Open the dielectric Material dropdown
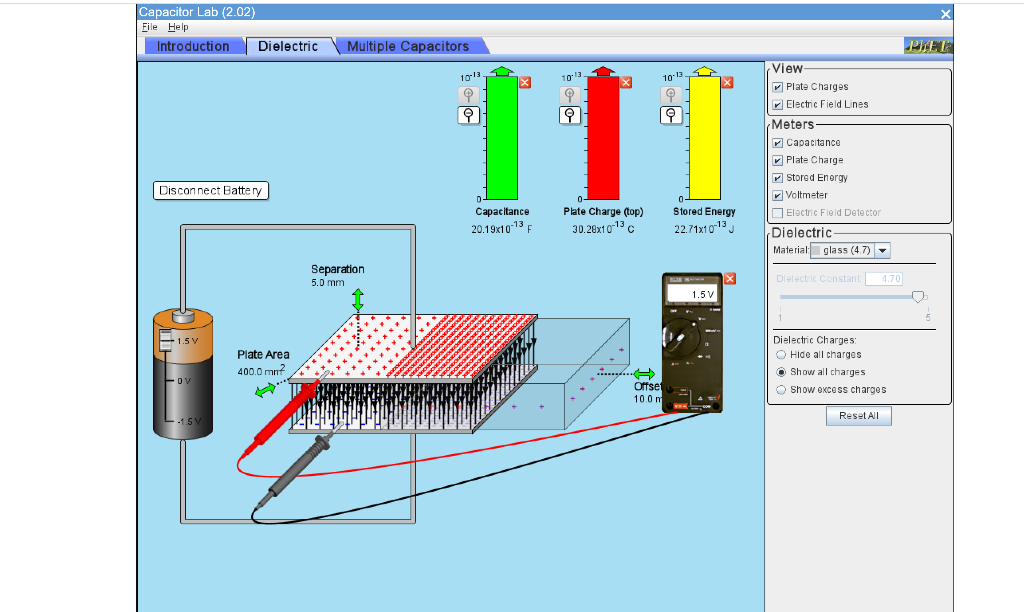1024x612 pixels. (x=882, y=250)
